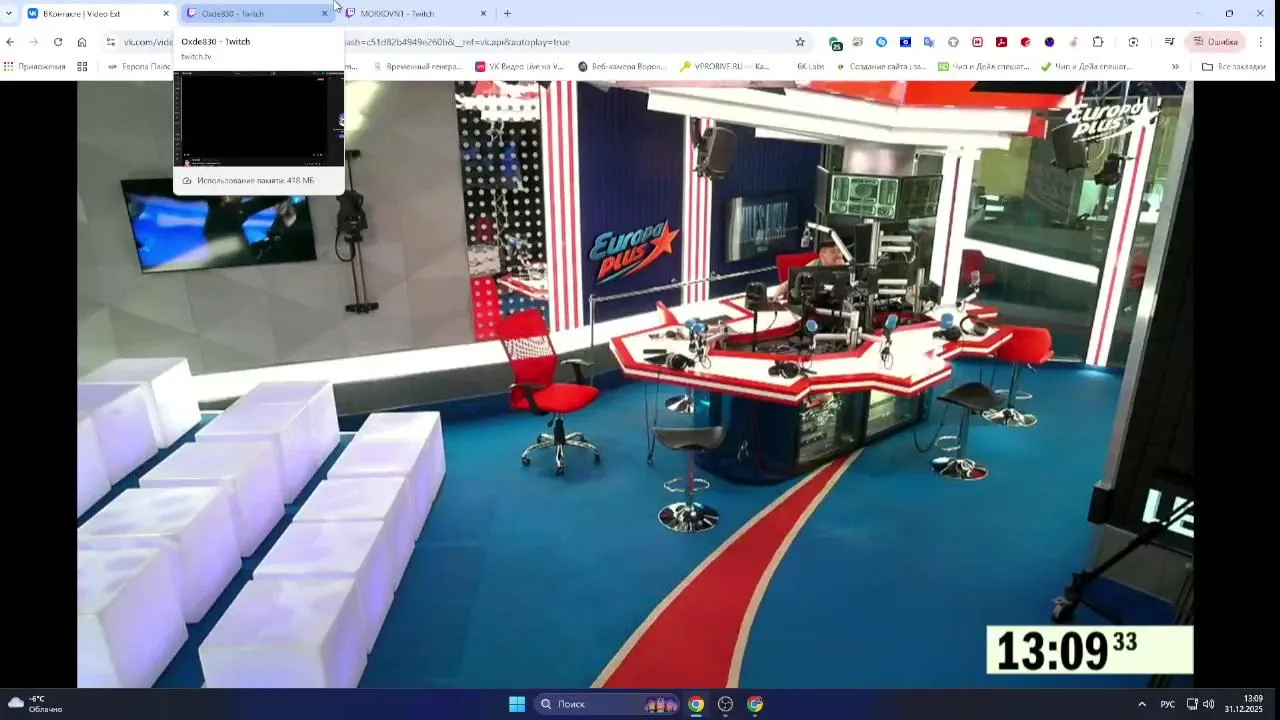Close the Oxde830 Twitch tab
1280x720 pixels.
pyautogui.click(x=324, y=14)
